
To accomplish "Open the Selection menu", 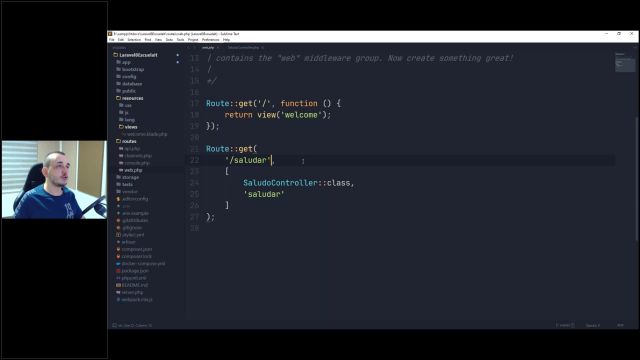I will (x=134, y=40).
